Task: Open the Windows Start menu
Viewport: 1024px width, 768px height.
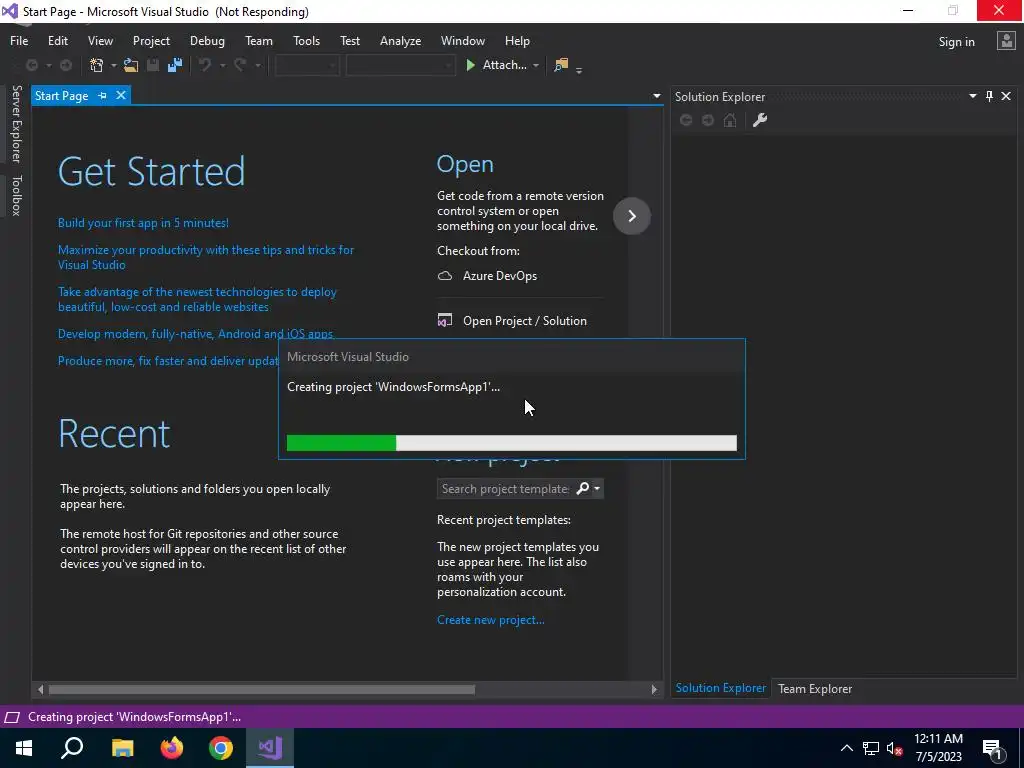Action: 24,748
